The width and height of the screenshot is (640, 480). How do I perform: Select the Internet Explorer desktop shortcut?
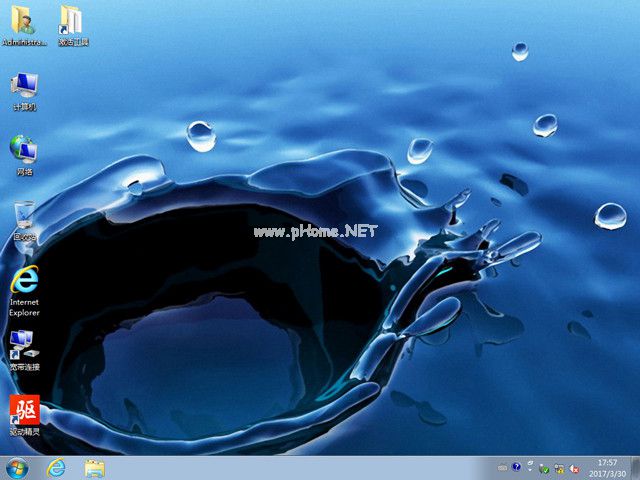pos(24,291)
